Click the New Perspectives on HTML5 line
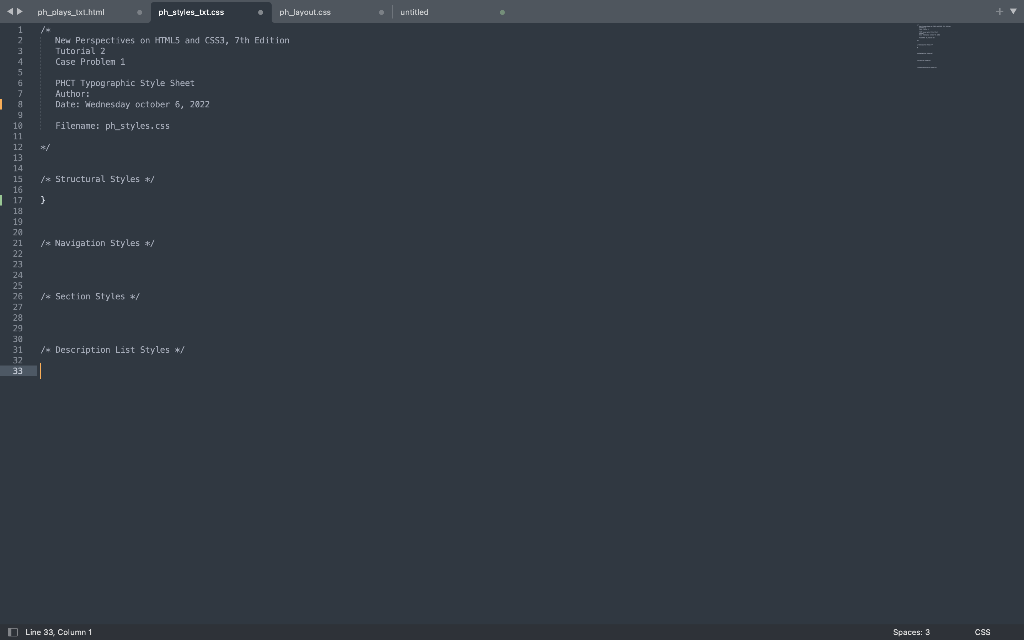Image resolution: width=1024 pixels, height=640 pixels. (x=172, y=40)
